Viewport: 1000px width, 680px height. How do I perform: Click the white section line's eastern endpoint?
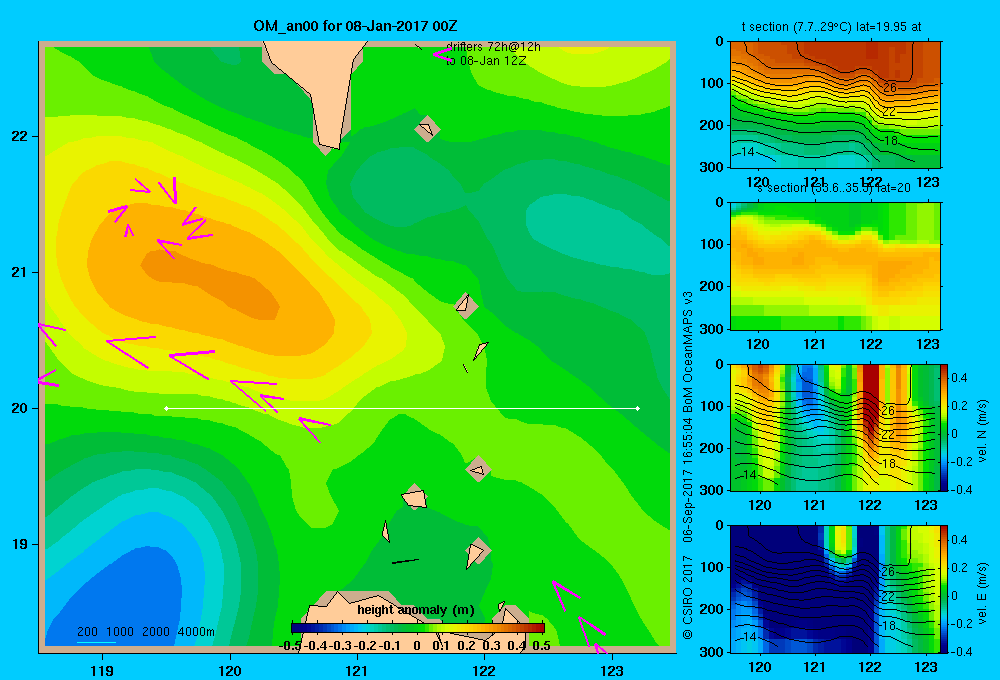coord(638,408)
